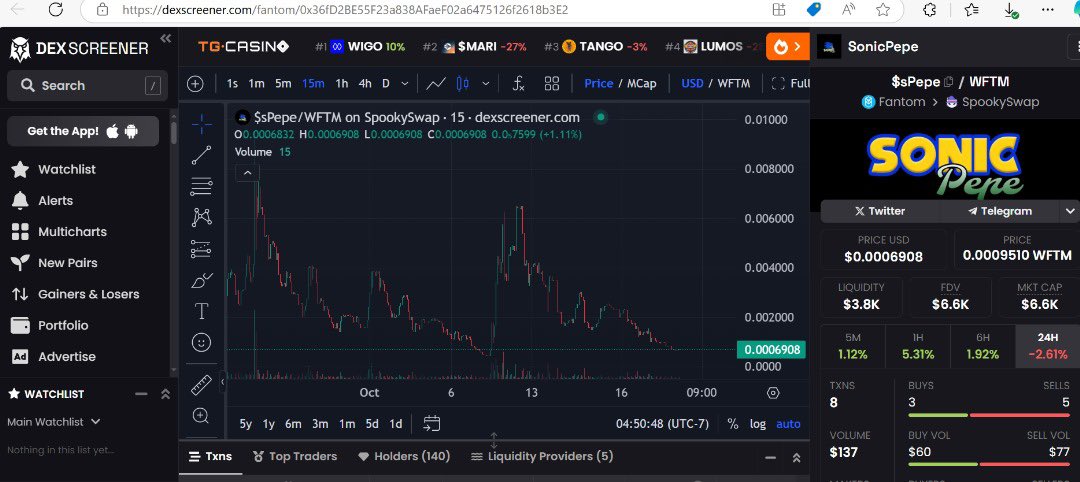Image resolution: width=1080 pixels, height=482 pixels.
Task: Open the Liquidity Providers (5) tab
Action: point(541,456)
